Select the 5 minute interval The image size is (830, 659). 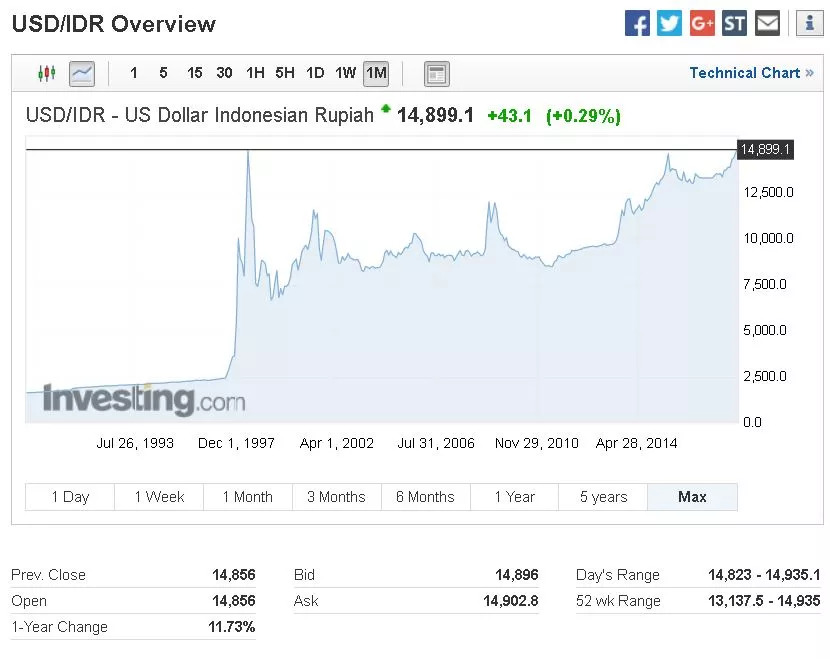click(163, 73)
